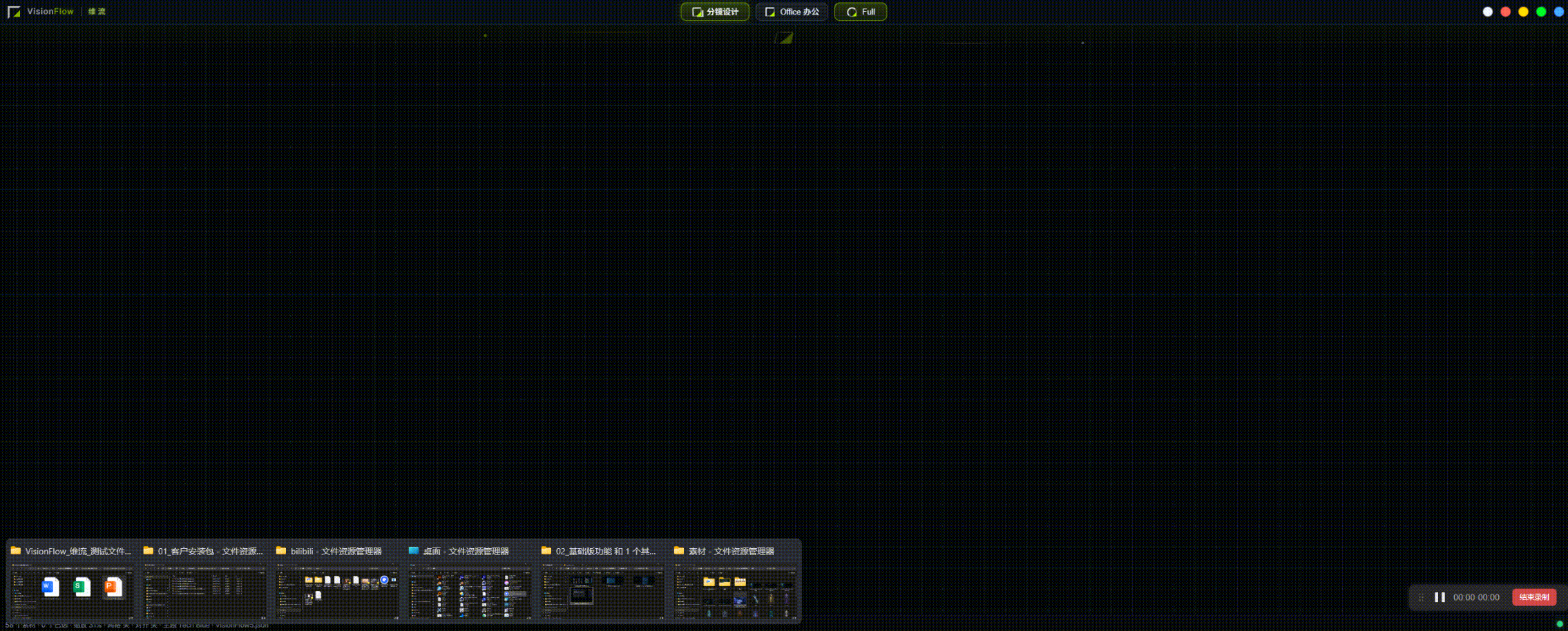Viewport: 1568px width, 631px height.
Task: Open the 02_基础版功能 explorer window preview
Action: tap(602, 591)
